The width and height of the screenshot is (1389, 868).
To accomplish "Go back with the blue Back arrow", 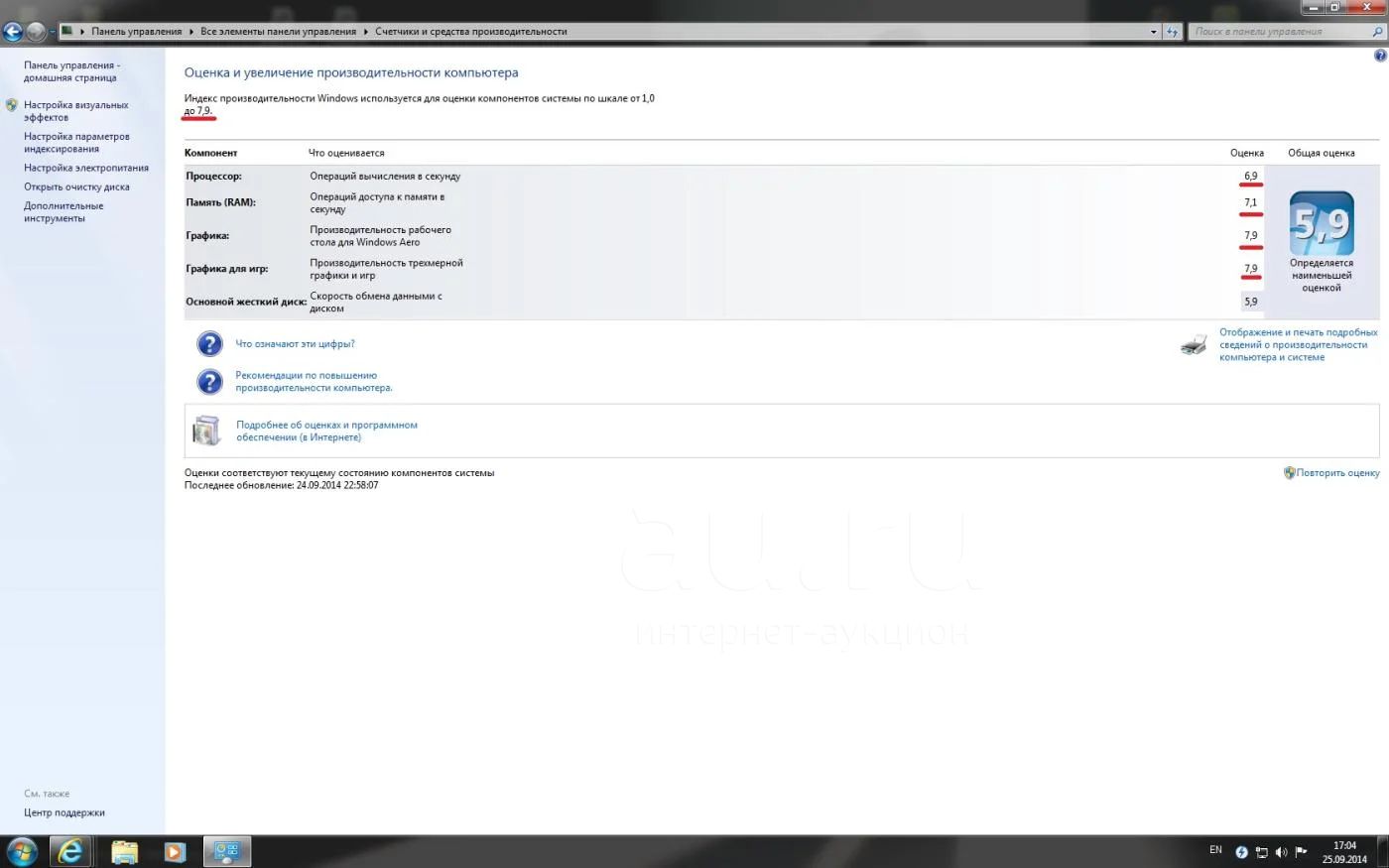I will click(x=13, y=32).
